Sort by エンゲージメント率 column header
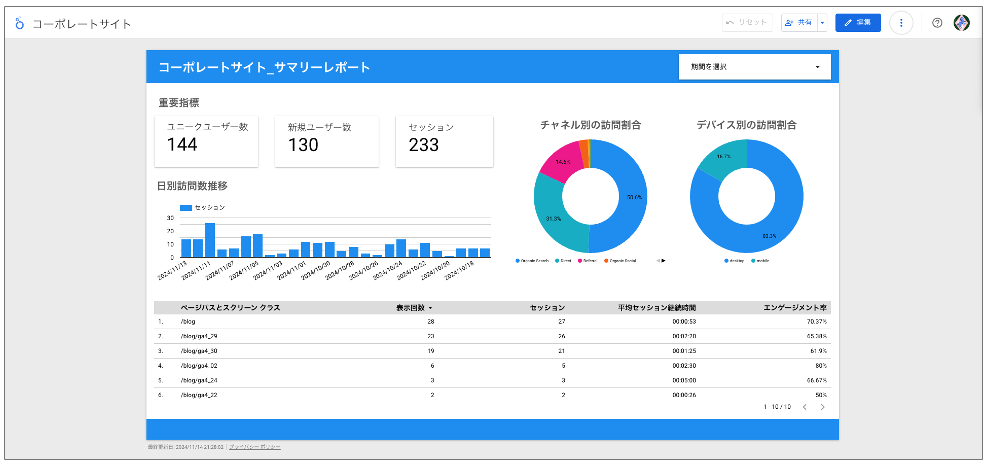990x466 pixels. [796, 308]
